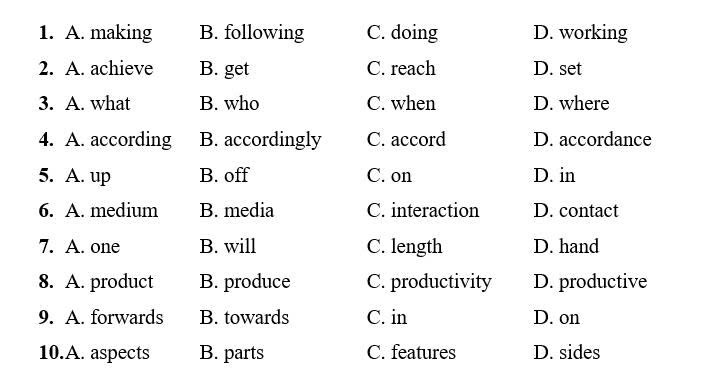The width and height of the screenshot is (721, 380).
Task: Choose C. features answer
Action: (411, 353)
